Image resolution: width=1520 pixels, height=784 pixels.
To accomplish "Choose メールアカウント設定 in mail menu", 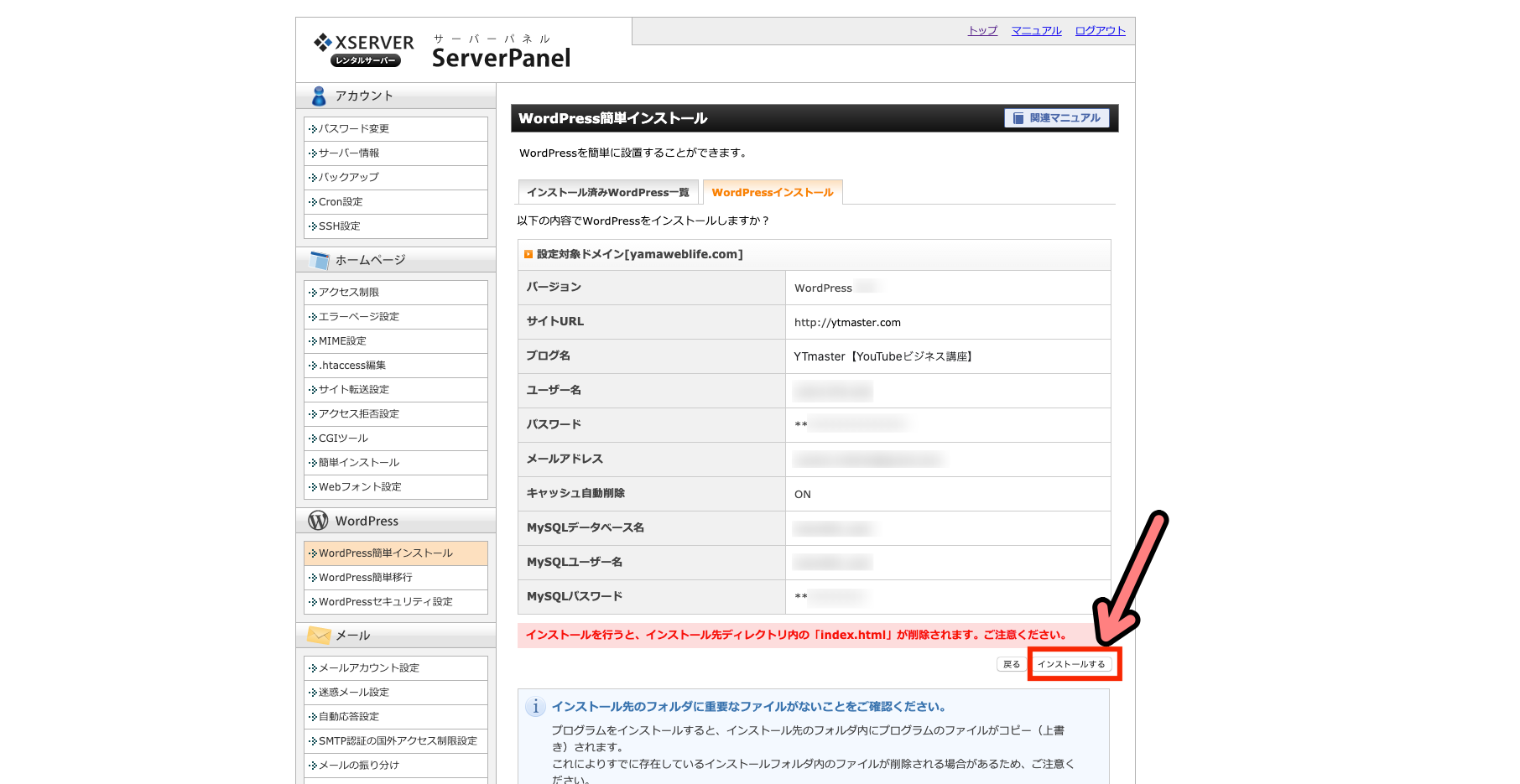I will (x=369, y=668).
